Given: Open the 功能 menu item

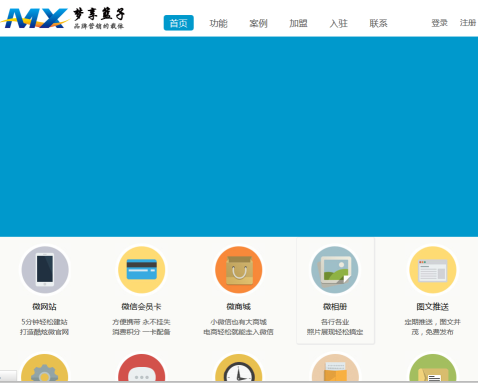Looking at the screenshot, I should tap(219, 23).
